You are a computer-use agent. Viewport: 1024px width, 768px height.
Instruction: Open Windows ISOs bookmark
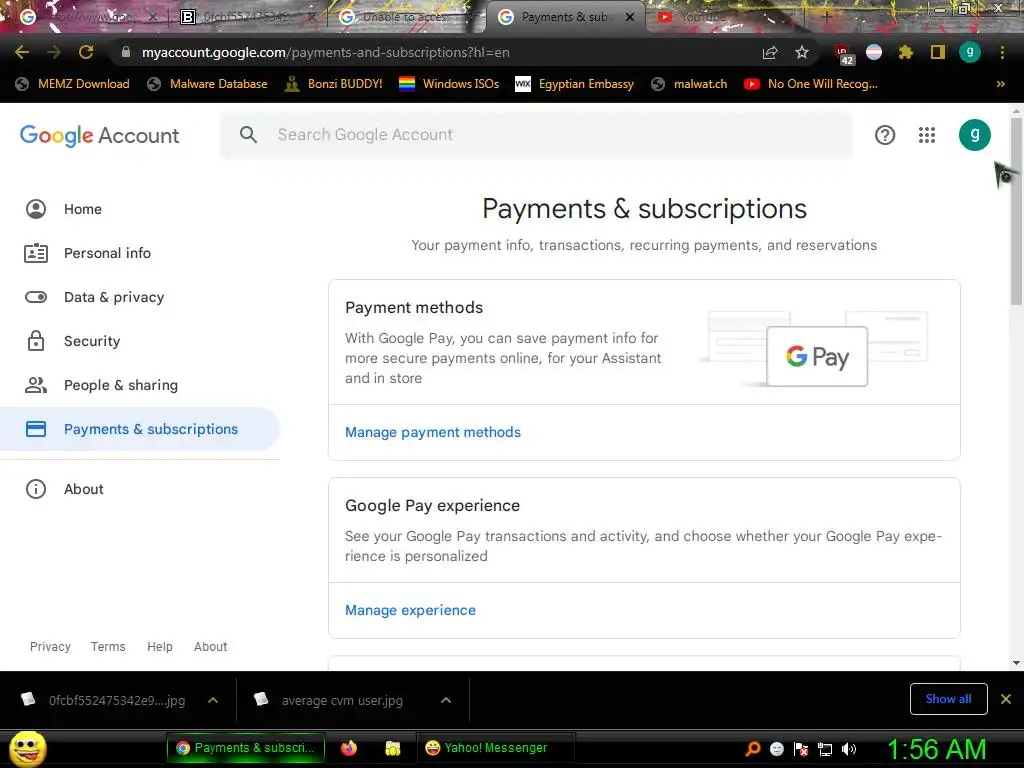point(449,84)
